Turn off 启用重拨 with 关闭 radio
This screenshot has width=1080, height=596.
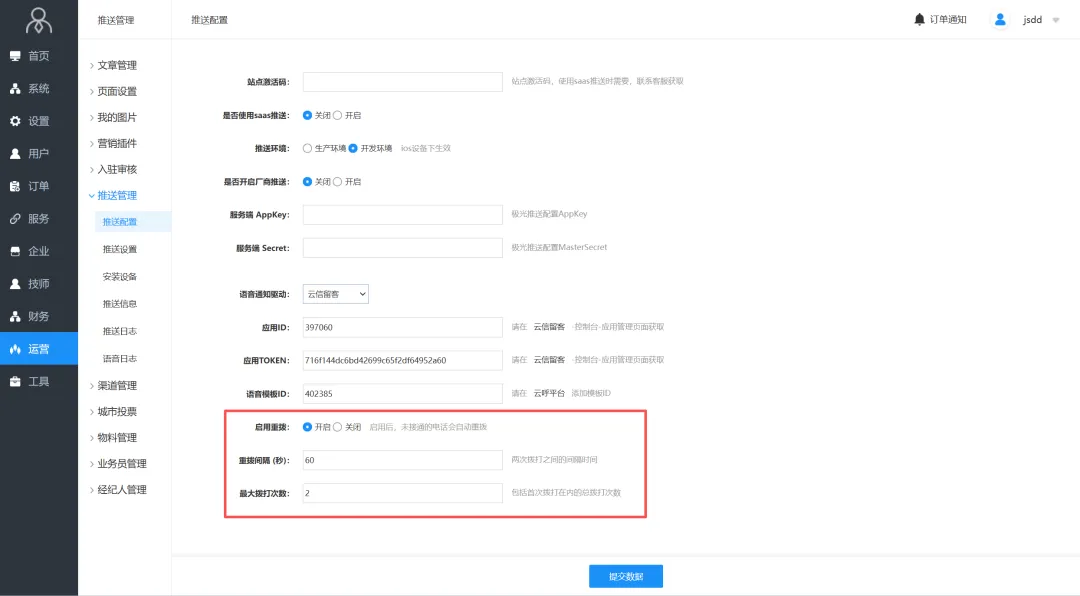click(338, 427)
